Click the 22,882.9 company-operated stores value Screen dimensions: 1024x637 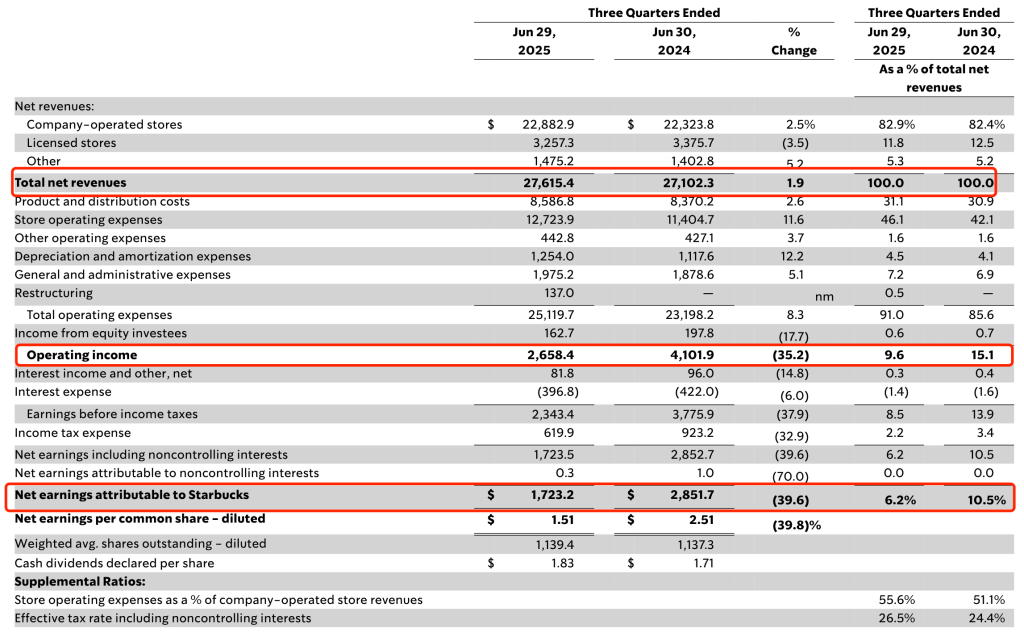tap(548, 124)
